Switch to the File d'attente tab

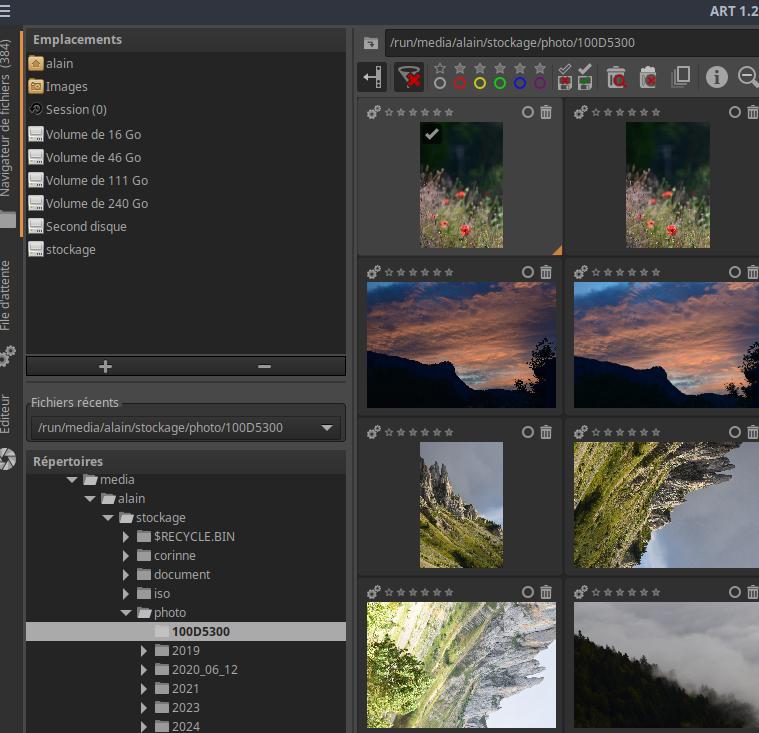coord(5,295)
